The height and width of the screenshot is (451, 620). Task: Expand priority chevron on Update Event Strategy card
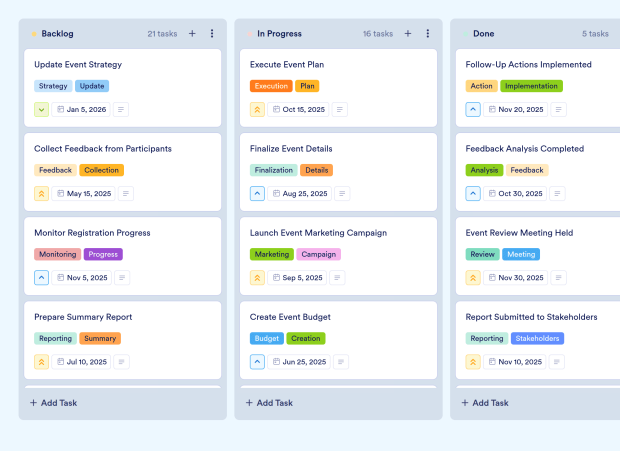(x=41, y=109)
